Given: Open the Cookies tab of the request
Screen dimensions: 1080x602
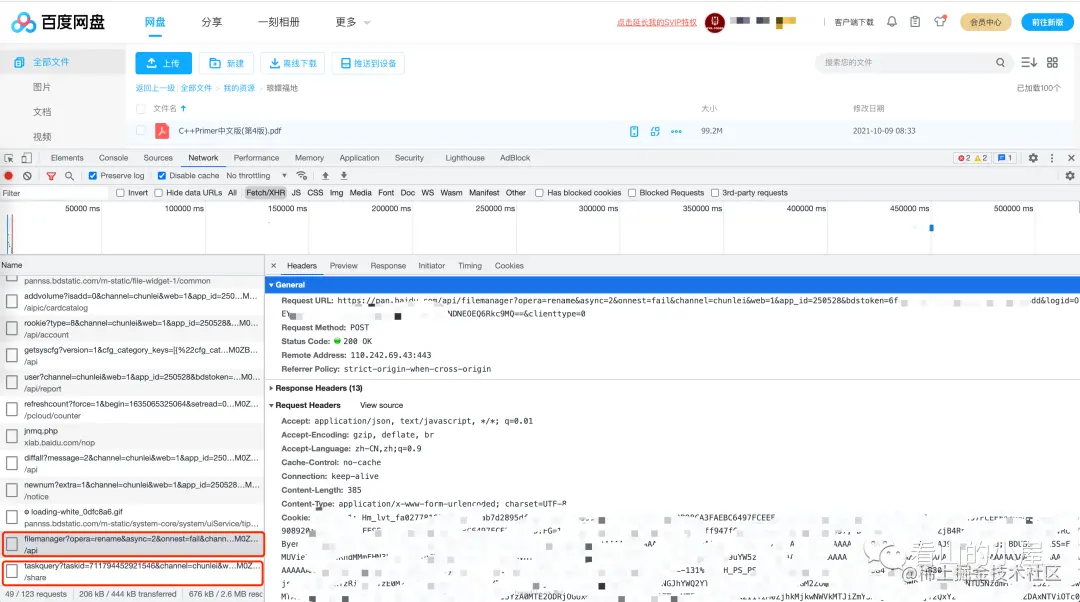Looking at the screenshot, I should coord(509,265).
